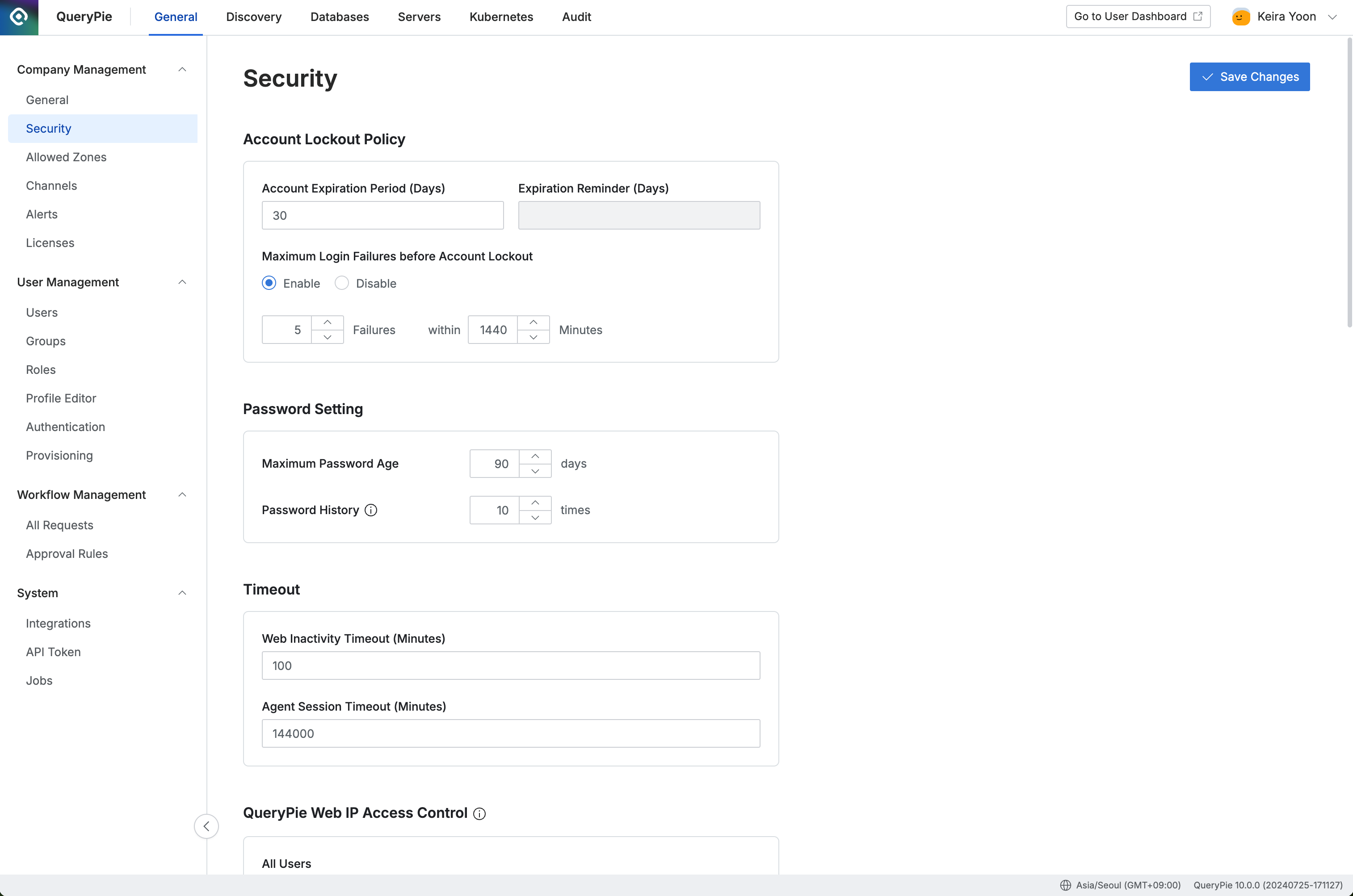This screenshot has width=1353, height=896.
Task: Click Account Expiration Period input field
Action: click(x=383, y=215)
